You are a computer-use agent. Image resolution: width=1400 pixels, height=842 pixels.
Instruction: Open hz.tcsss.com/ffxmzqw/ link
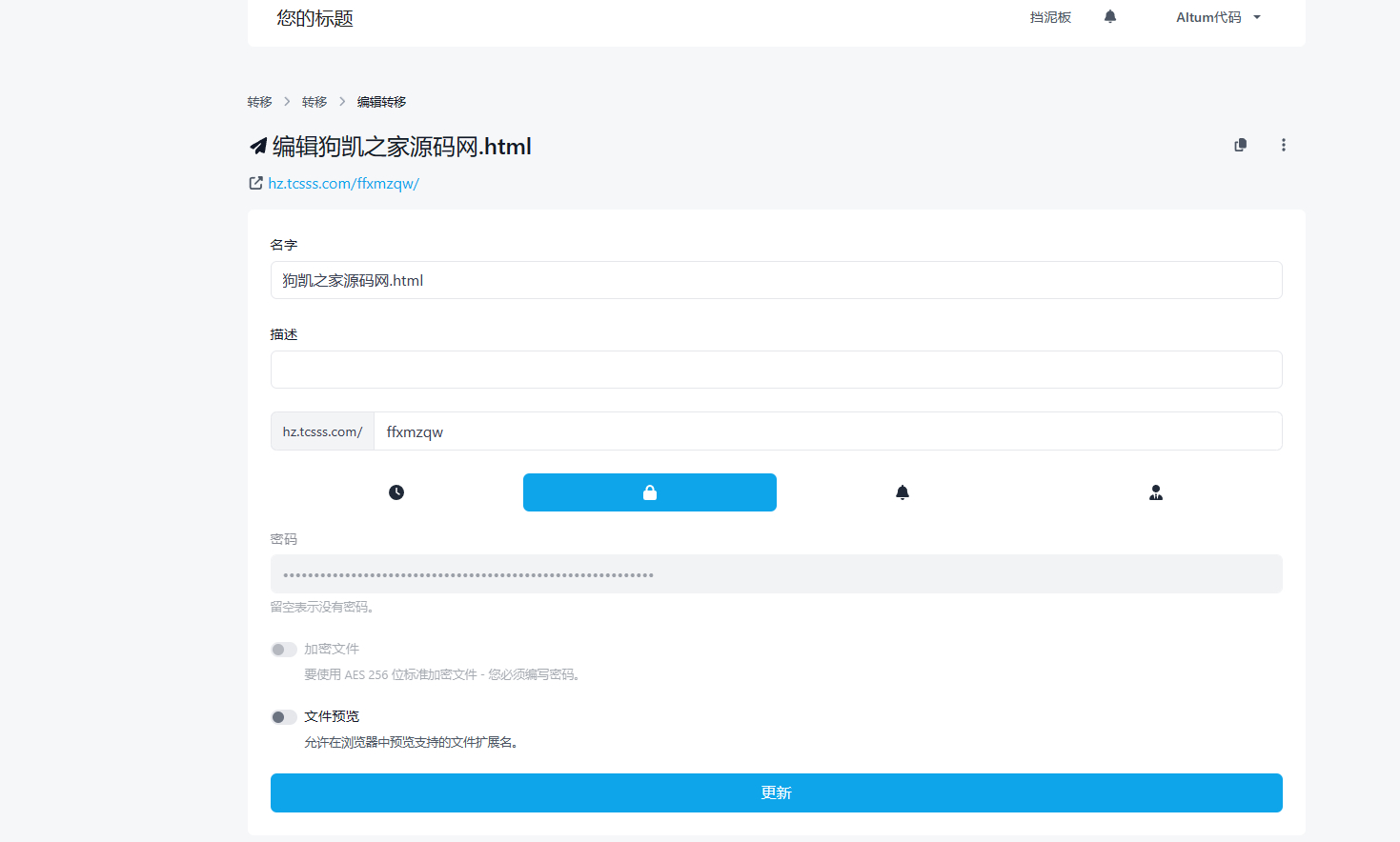click(x=343, y=183)
